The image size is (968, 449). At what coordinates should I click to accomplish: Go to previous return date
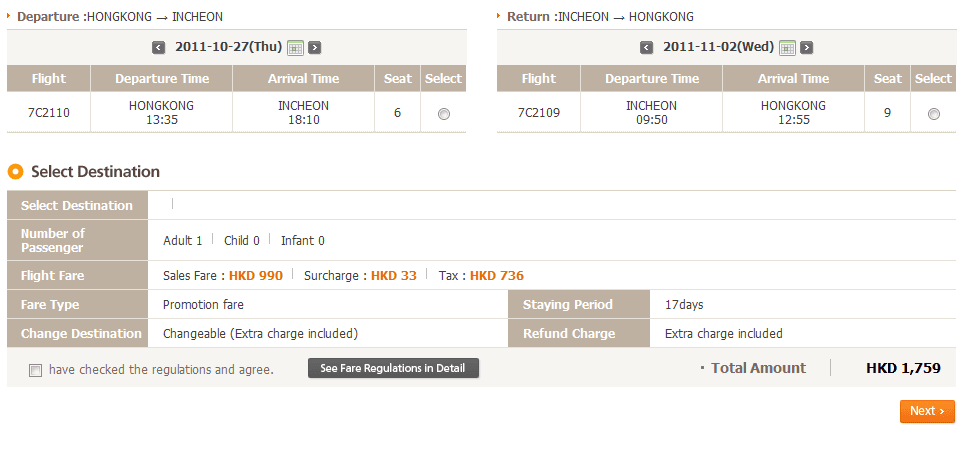646,47
